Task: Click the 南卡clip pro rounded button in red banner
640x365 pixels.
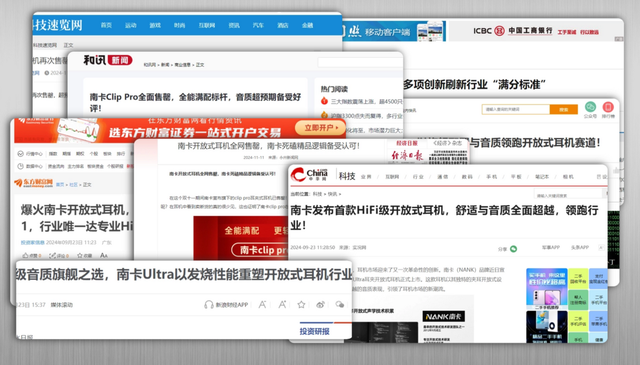Action: pos(260,250)
